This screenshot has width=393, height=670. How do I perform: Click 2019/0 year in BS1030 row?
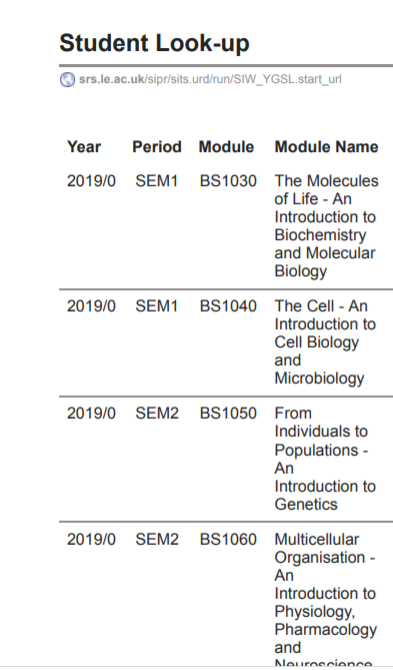[91, 181]
